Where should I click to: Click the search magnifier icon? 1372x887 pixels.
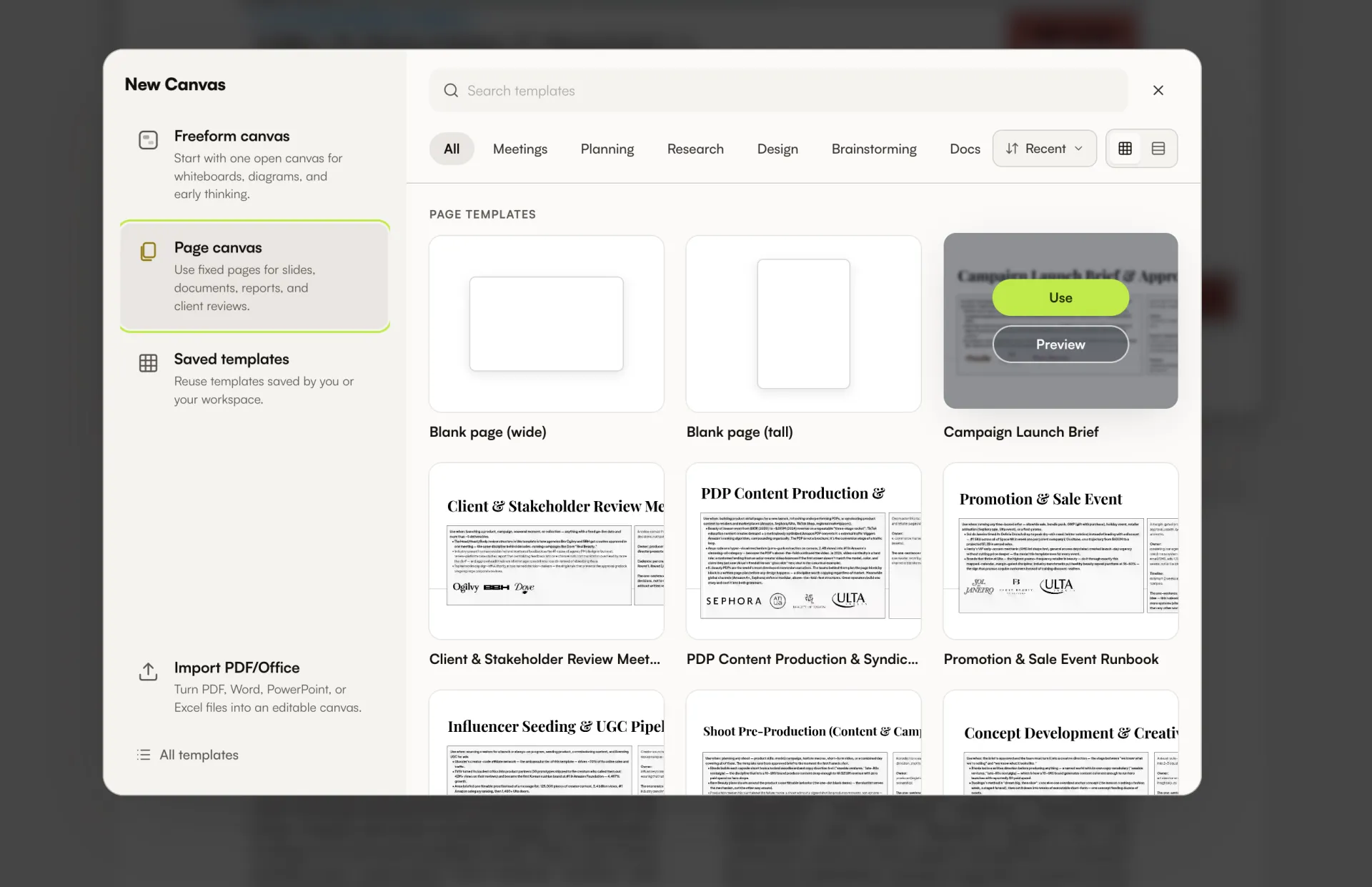451,91
